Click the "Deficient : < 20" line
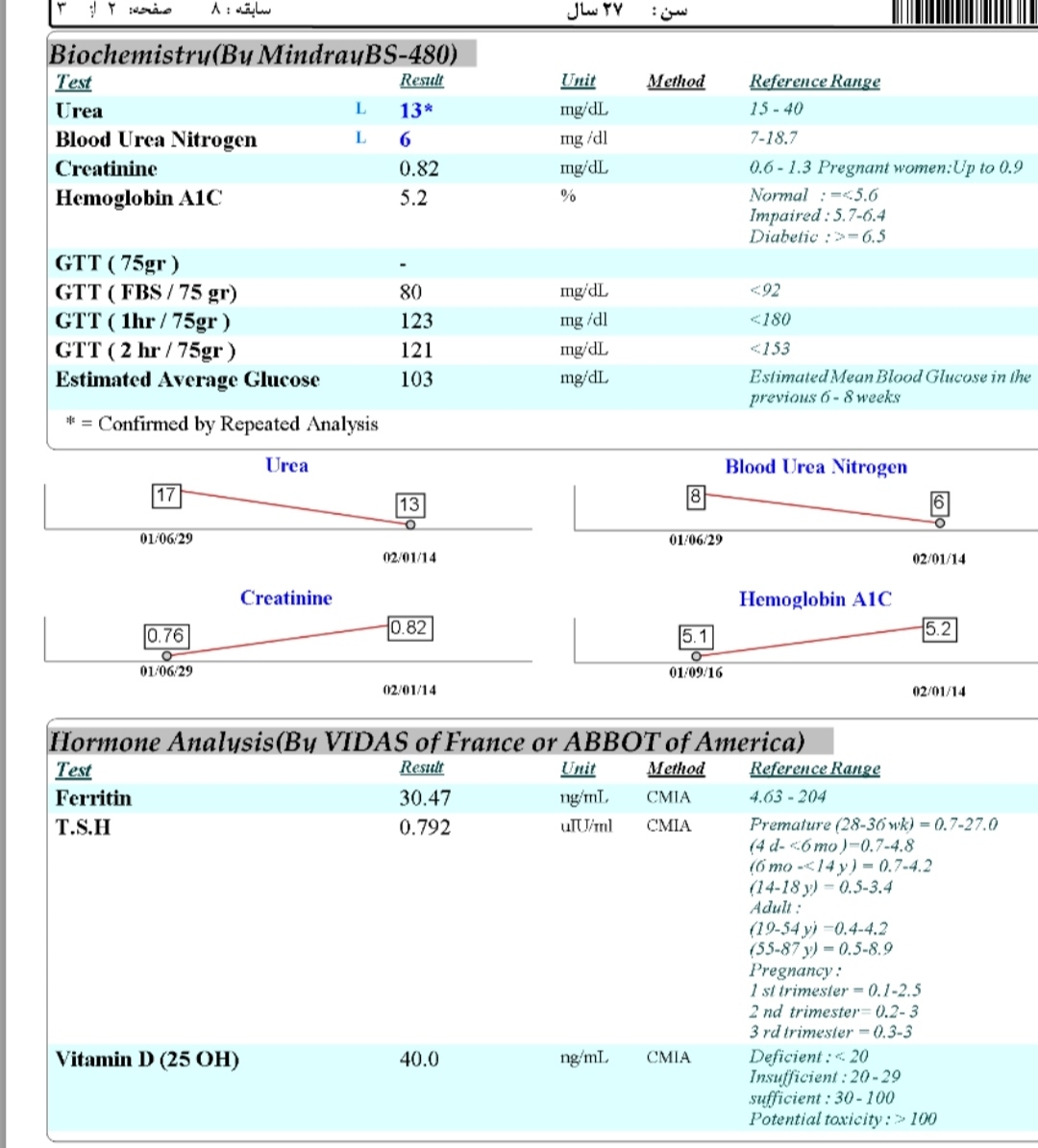The width and height of the screenshot is (1038, 1148). (808, 1056)
